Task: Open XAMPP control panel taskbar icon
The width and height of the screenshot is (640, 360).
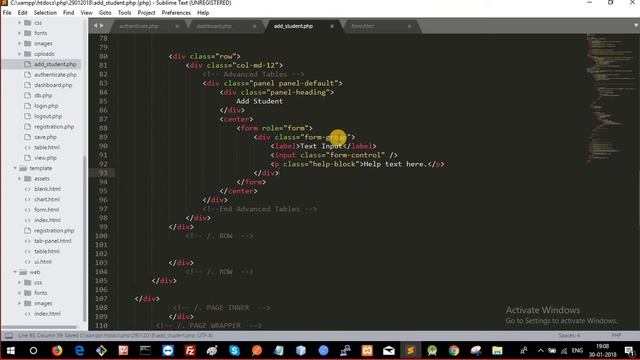Action: 367,351
